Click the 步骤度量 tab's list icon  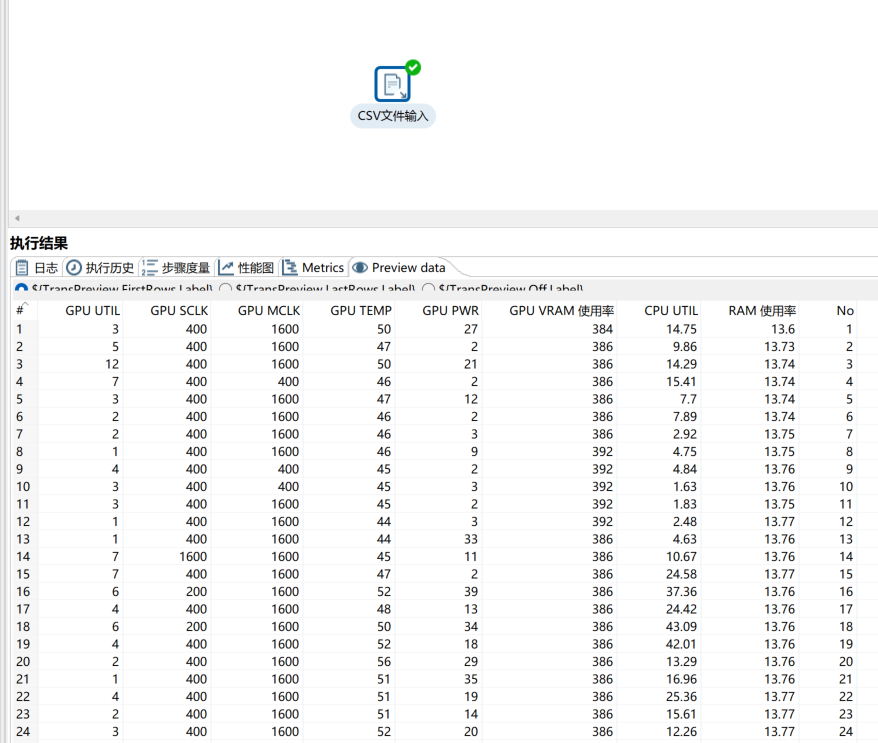click(x=150, y=268)
